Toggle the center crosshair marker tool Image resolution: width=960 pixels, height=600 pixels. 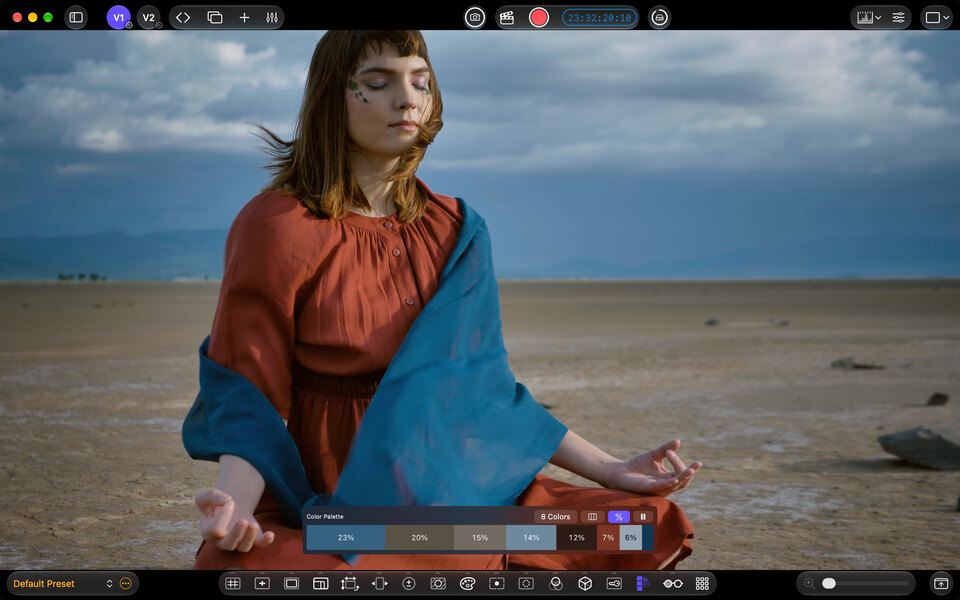(x=262, y=583)
